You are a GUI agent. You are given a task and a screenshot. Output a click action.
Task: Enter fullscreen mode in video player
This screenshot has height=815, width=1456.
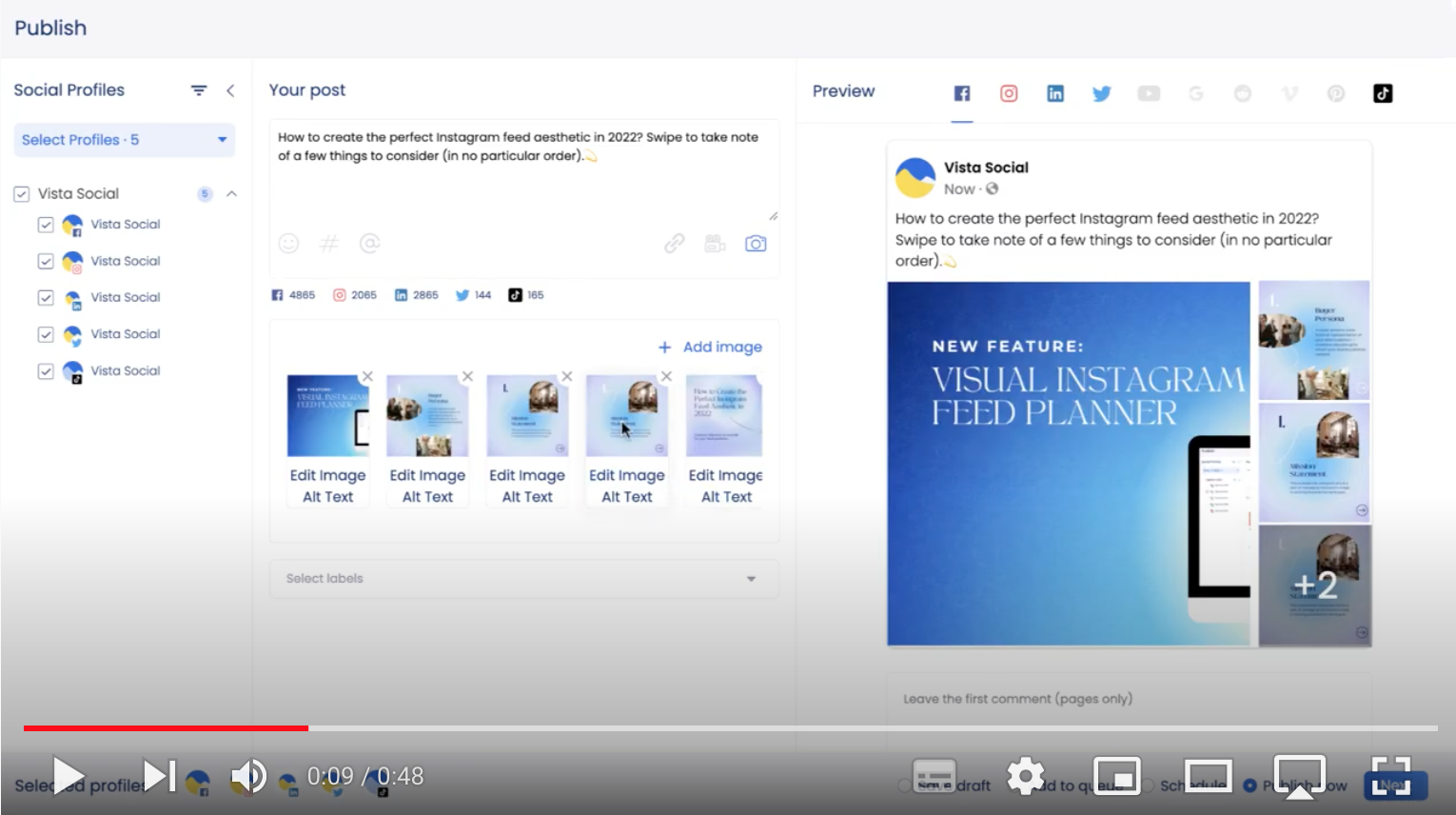[x=1390, y=777]
